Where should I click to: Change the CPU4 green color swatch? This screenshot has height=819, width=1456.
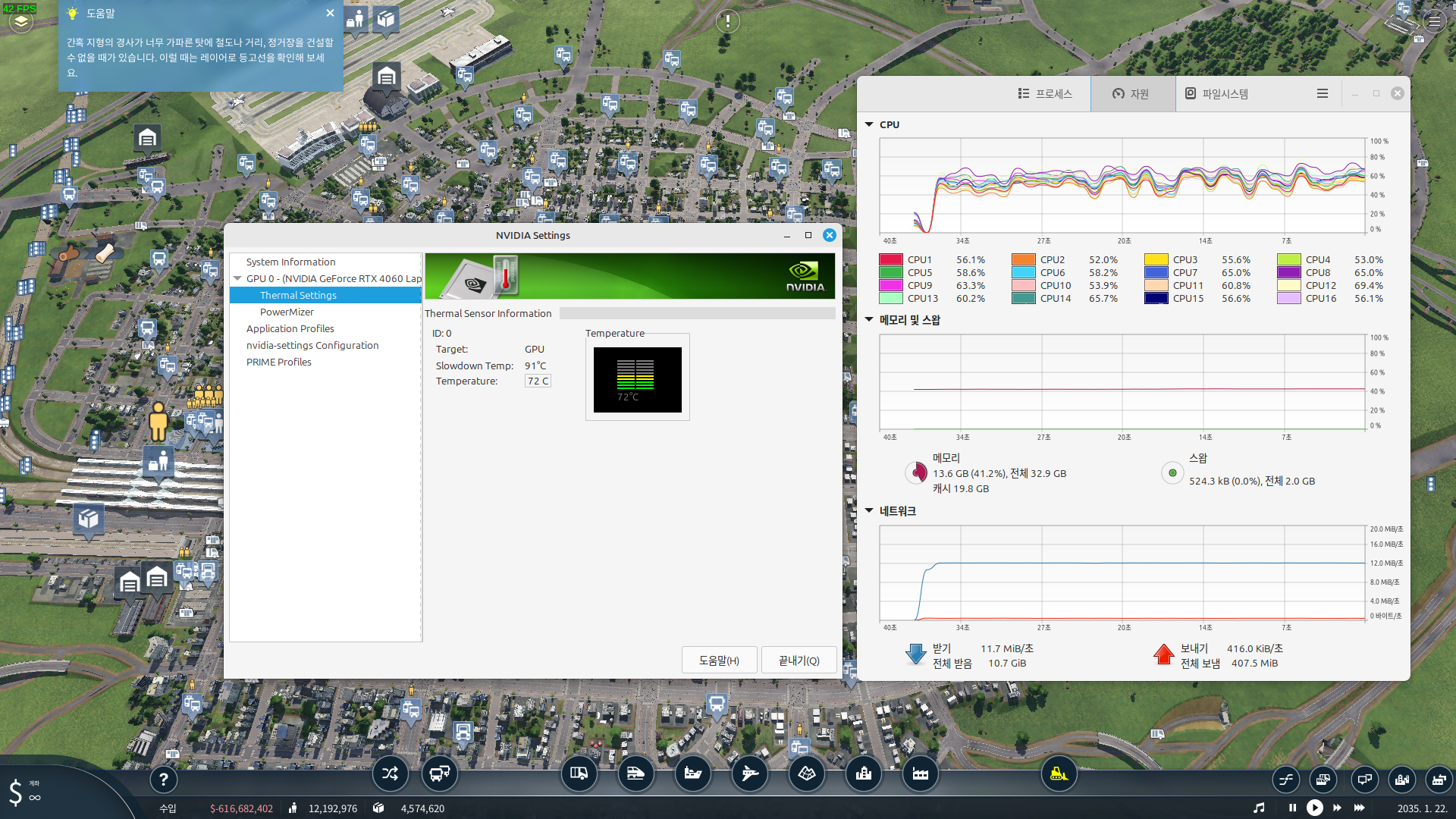pos(1288,259)
